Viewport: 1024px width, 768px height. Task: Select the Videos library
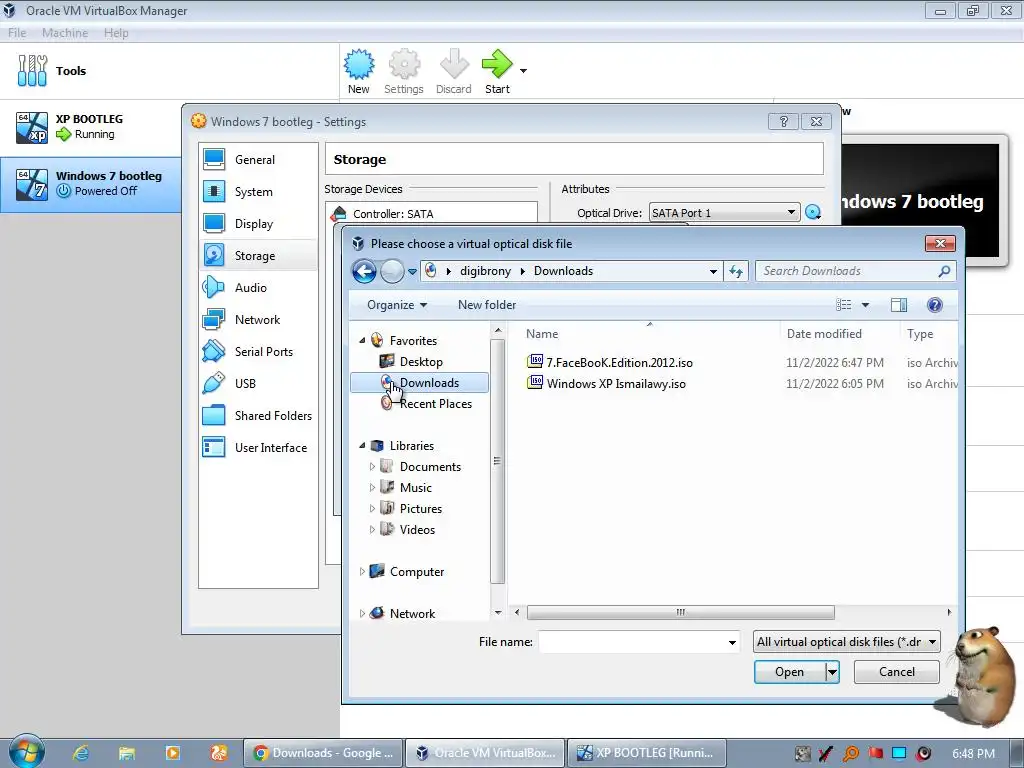[x=408, y=530]
